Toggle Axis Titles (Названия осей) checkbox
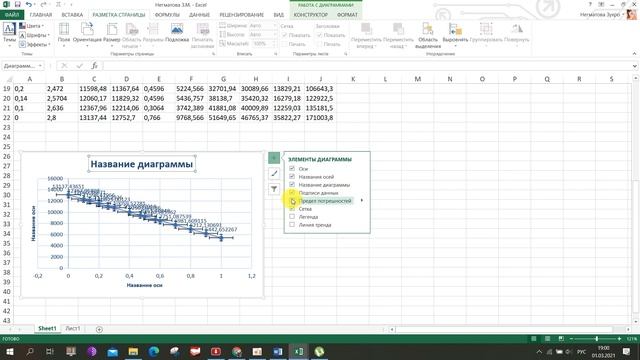 click(x=292, y=176)
